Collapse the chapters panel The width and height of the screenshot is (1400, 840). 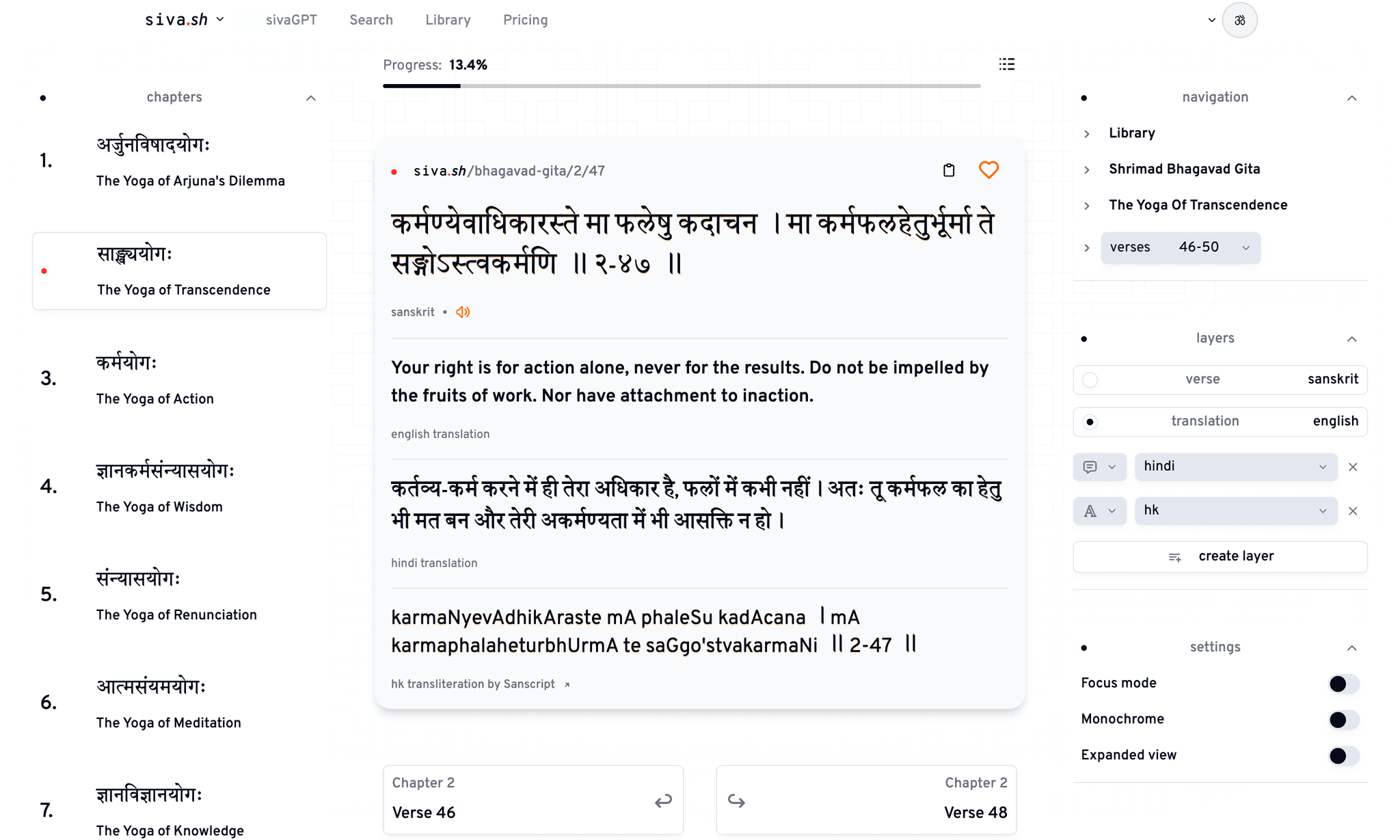coord(311,98)
